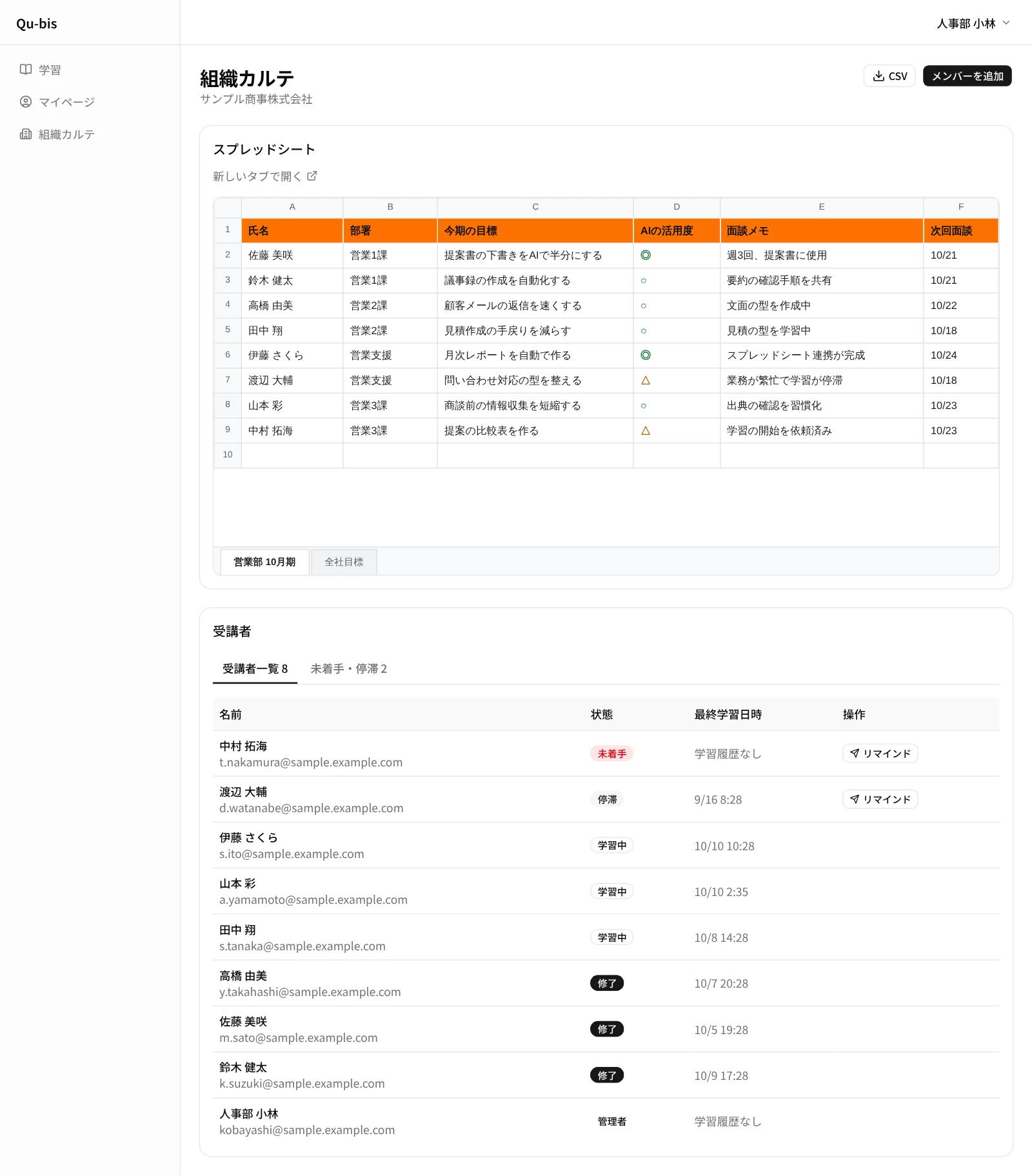The image size is (1032, 1176).
Task: Click the cell 営業支援 in 伊藤 さくら's row
Action: 390,355
